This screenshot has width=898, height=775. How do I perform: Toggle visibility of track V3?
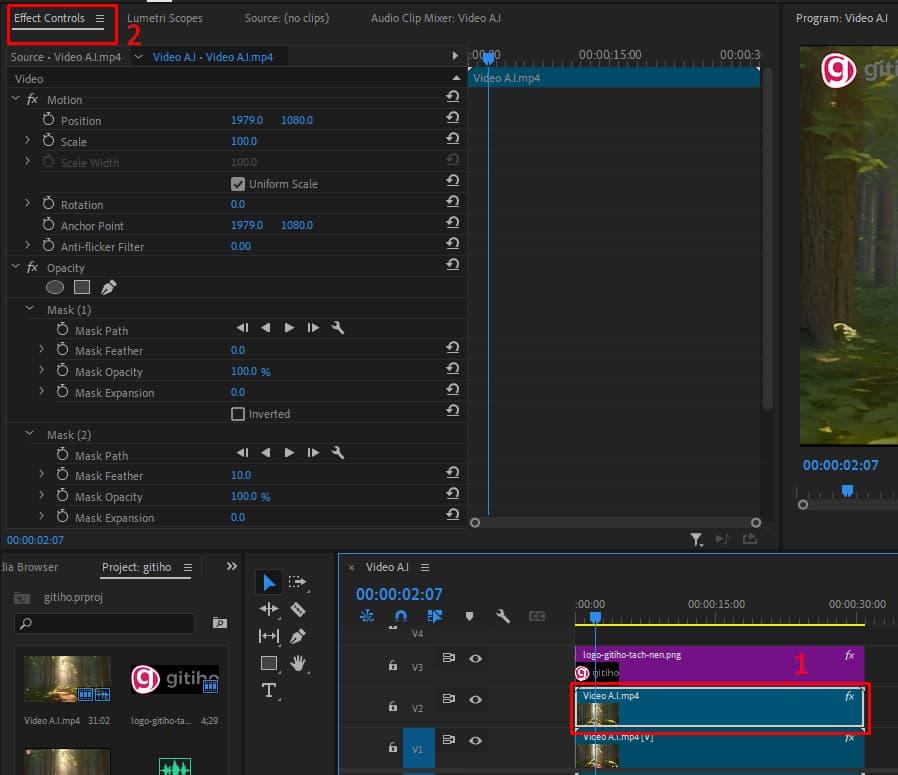click(x=476, y=658)
